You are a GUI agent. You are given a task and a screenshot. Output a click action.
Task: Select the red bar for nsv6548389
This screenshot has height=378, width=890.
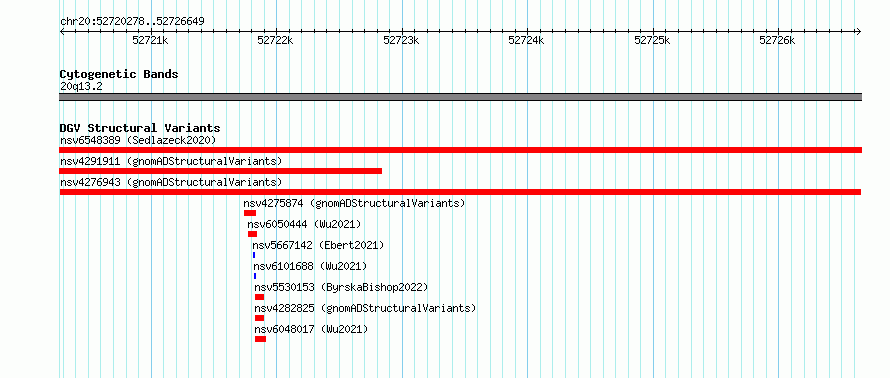point(460,150)
